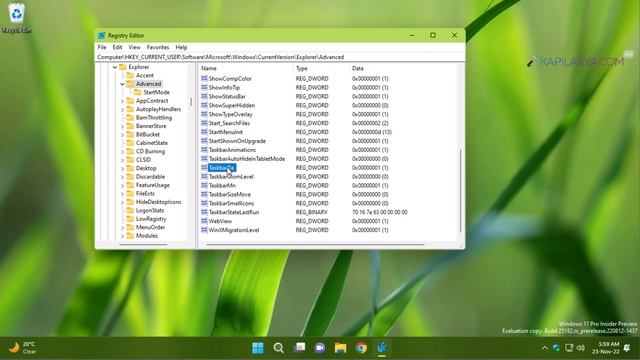Click the WebView value icon
Viewport: 640px width, 360px height.
pyautogui.click(x=204, y=221)
